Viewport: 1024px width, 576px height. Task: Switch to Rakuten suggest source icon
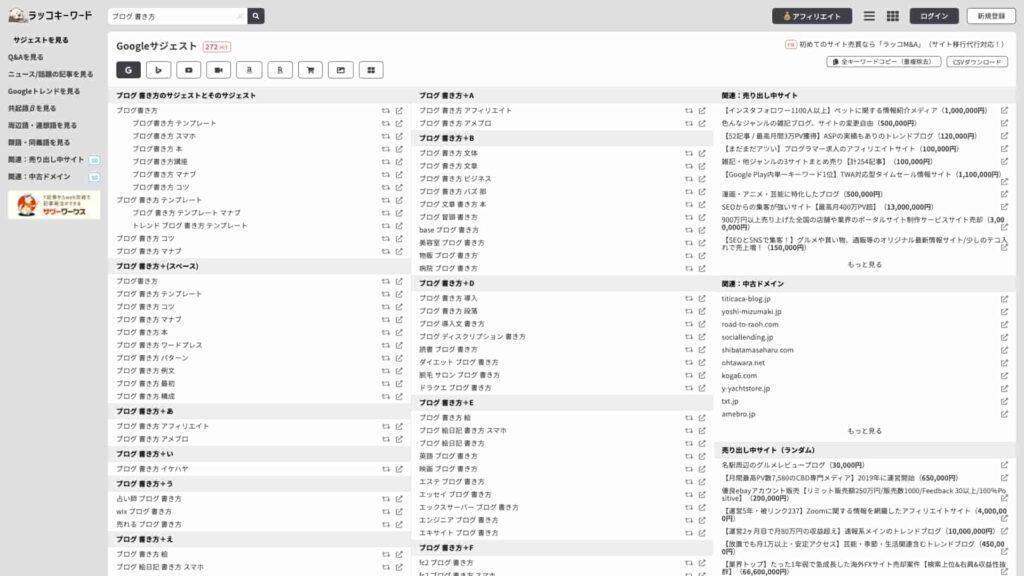(x=280, y=70)
